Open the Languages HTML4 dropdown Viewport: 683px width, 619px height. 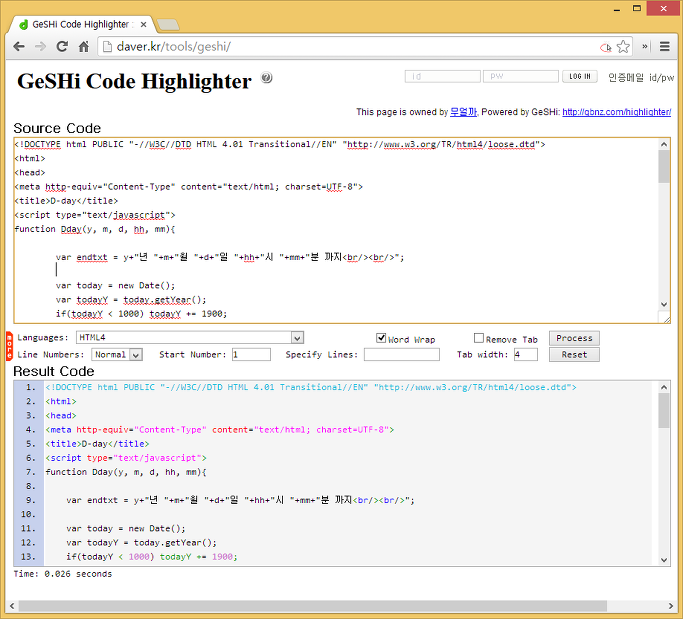(x=190, y=338)
